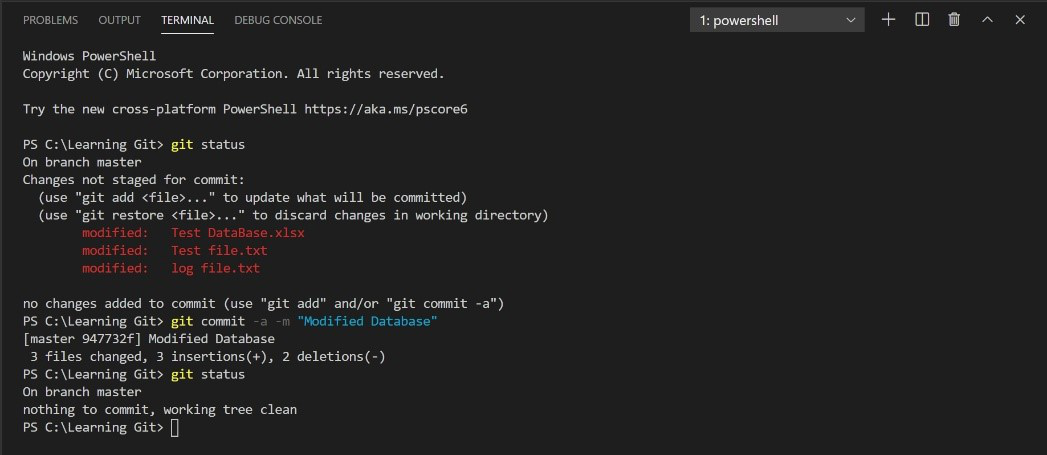Select the TERMINAL tab
The width and height of the screenshot is (1047, 455).
(187, 20)
